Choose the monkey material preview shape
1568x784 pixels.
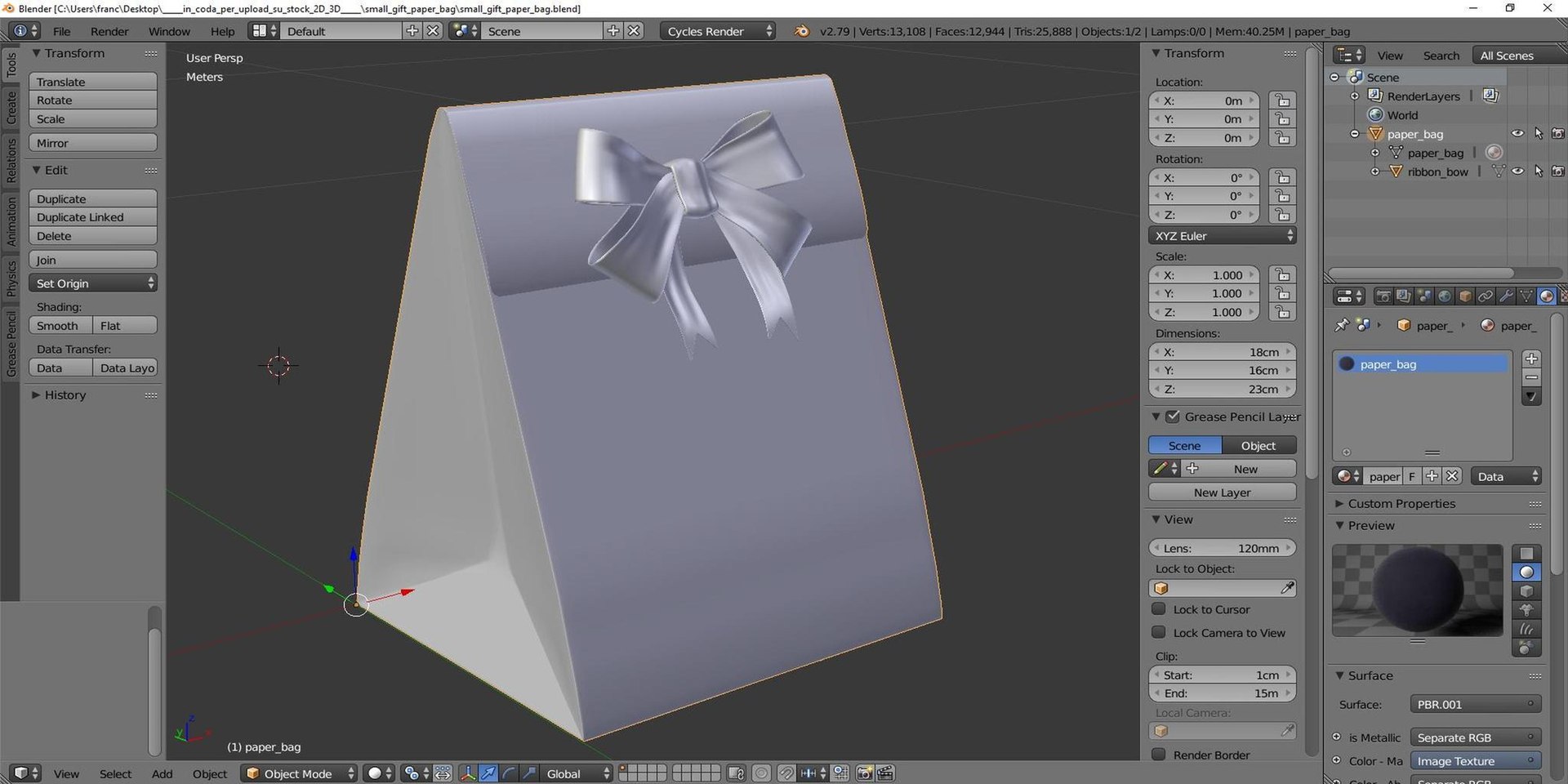1526,610
